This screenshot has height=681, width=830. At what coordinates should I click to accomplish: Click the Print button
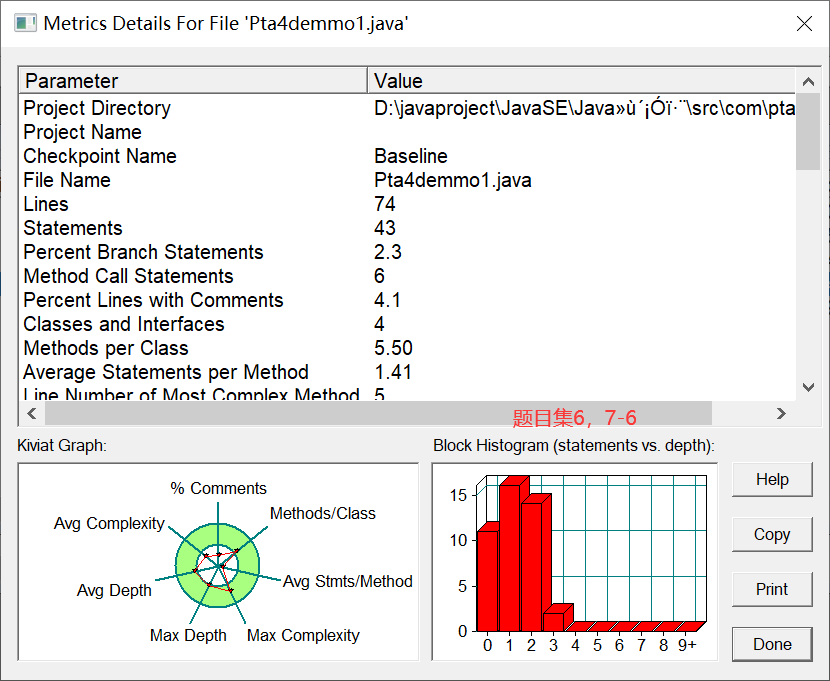coord(772,589)
